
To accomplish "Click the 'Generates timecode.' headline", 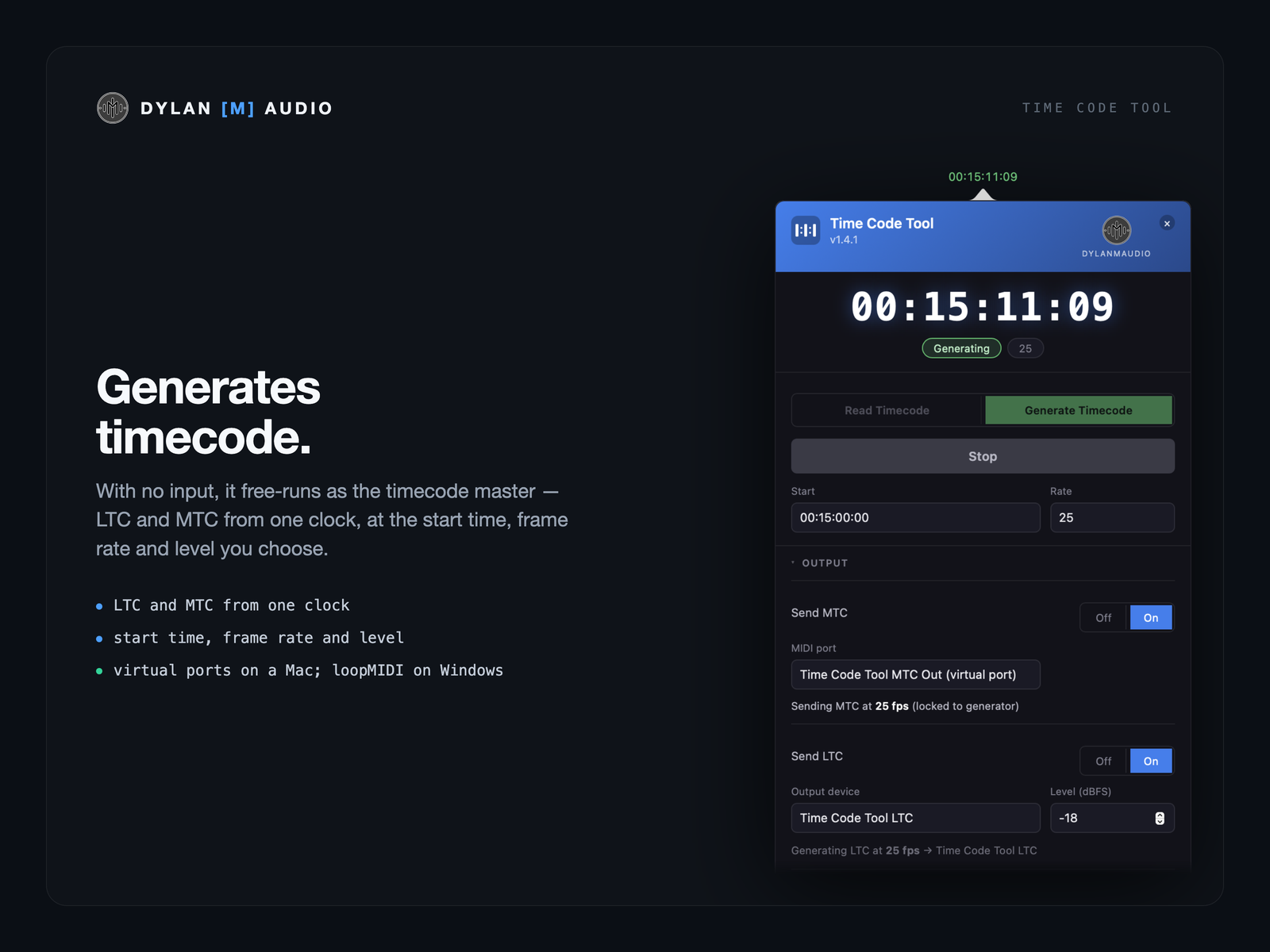I will pyautogui.click(x=208, y=412).
